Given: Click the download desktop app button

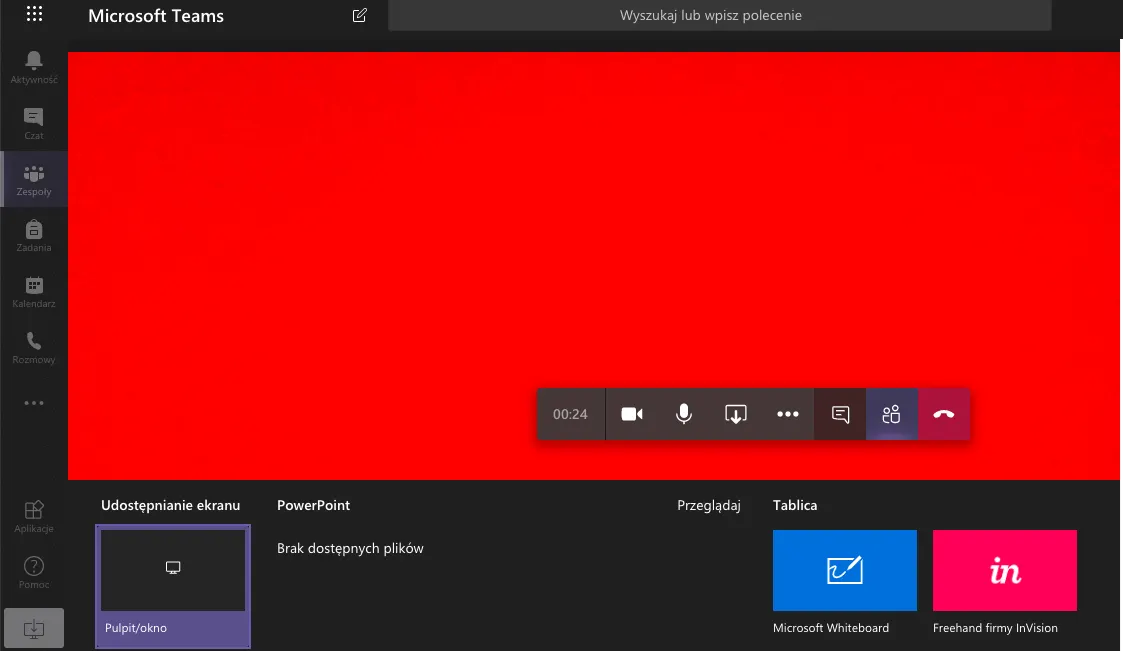Looking at the screenshot, I should (x=34, y=628).
